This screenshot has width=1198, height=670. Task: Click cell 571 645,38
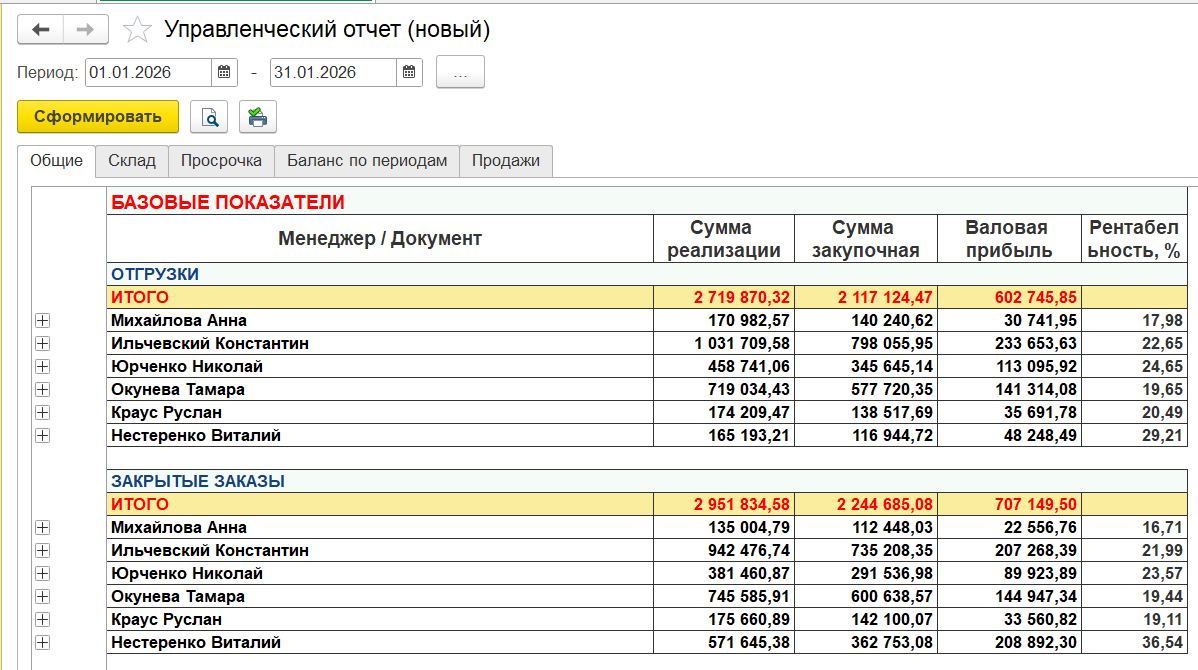point(724,642)
